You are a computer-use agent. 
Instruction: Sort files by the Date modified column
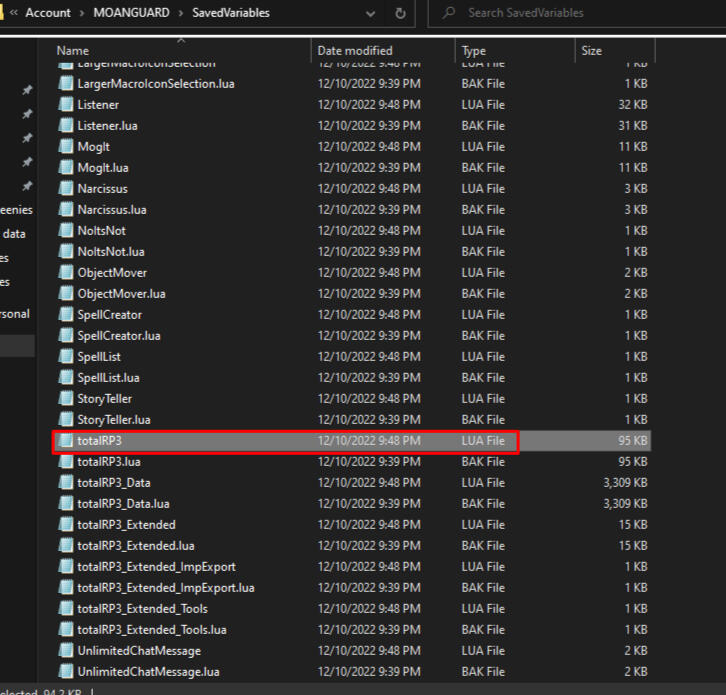(x=355, y=50)
